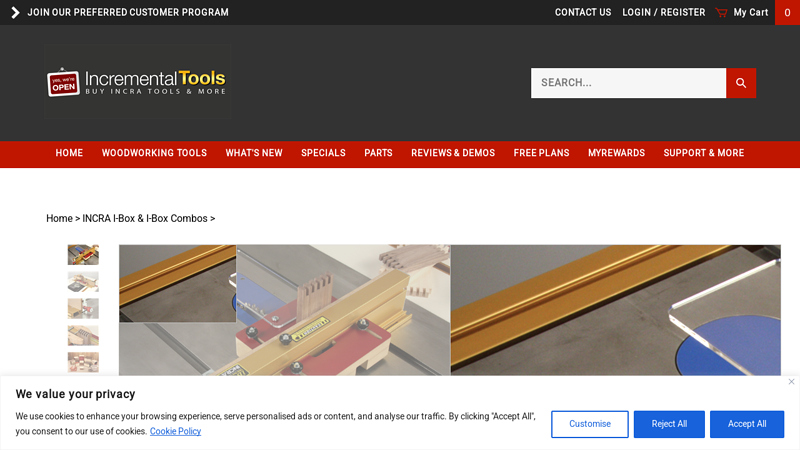This screenshot has width=800, height=450.
Task: Expand the Support & More menu
Action: 703,153
